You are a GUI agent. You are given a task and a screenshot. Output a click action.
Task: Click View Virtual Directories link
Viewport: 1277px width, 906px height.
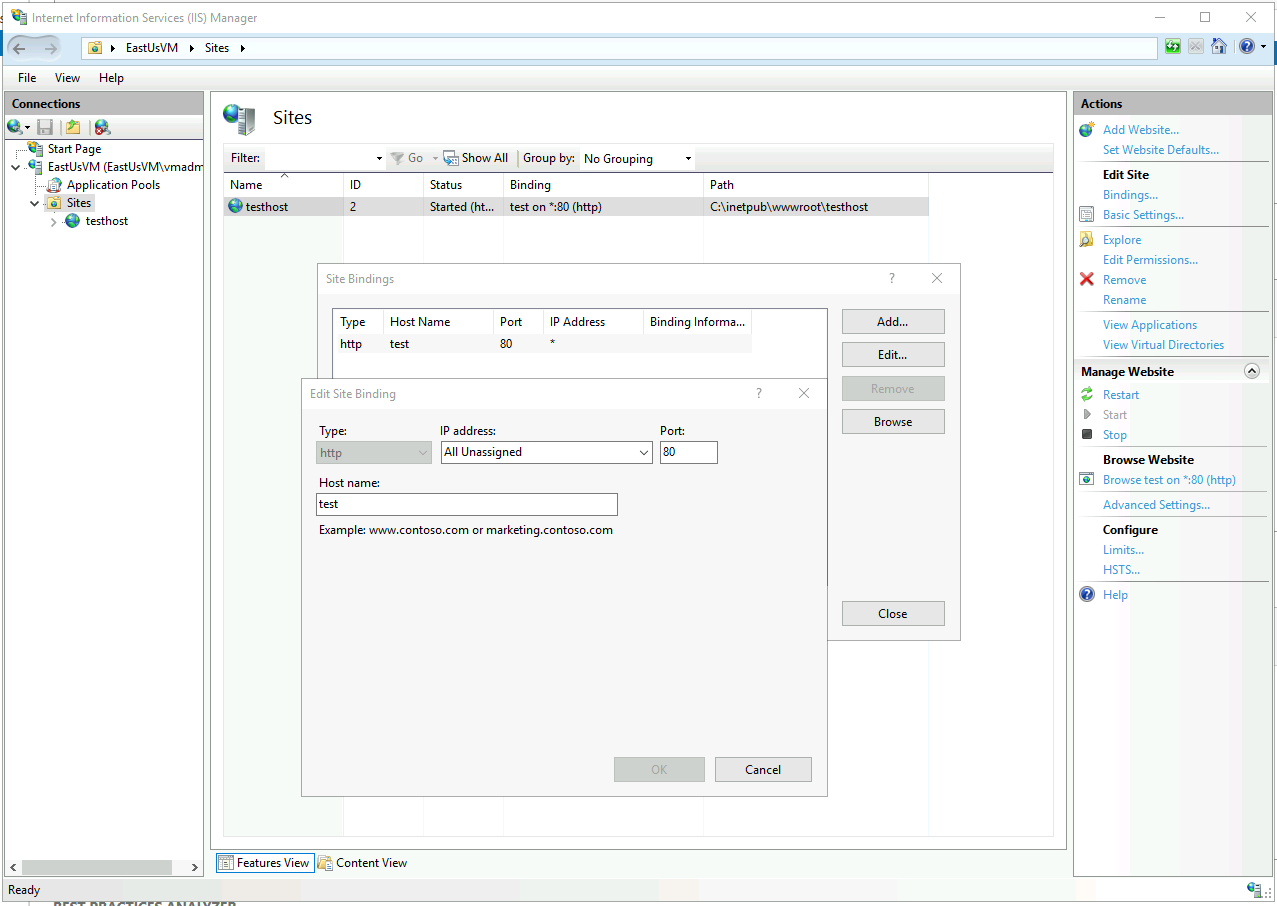pyautogui.click(x=1163, y=345)
